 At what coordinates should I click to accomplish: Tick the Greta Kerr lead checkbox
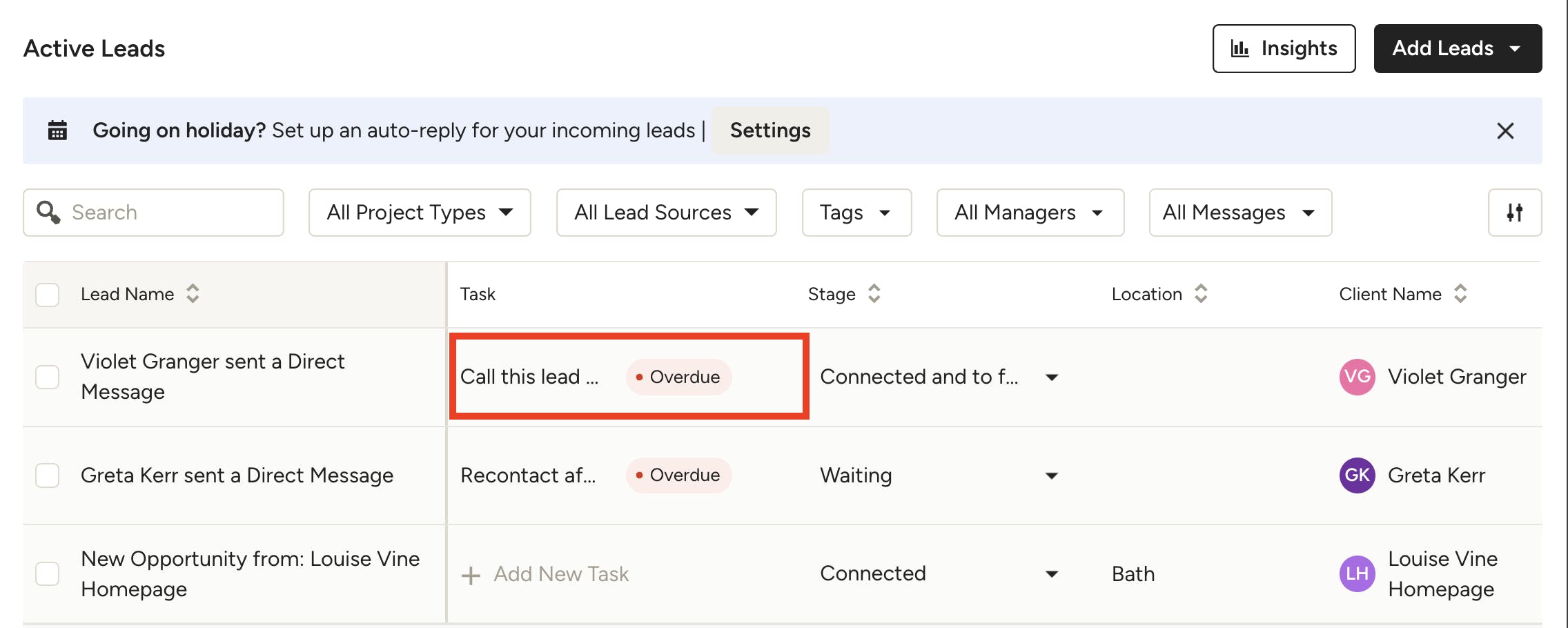point(48,475)
